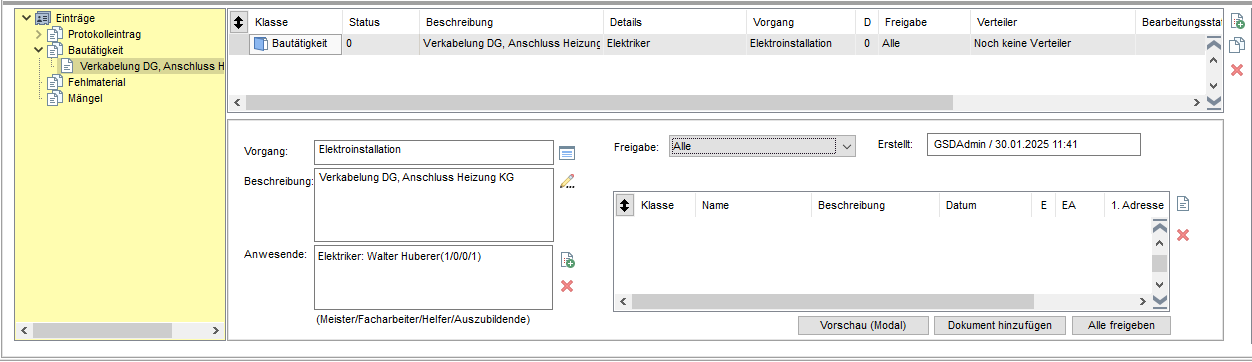Click Dokument hinzufügen button

999,326
